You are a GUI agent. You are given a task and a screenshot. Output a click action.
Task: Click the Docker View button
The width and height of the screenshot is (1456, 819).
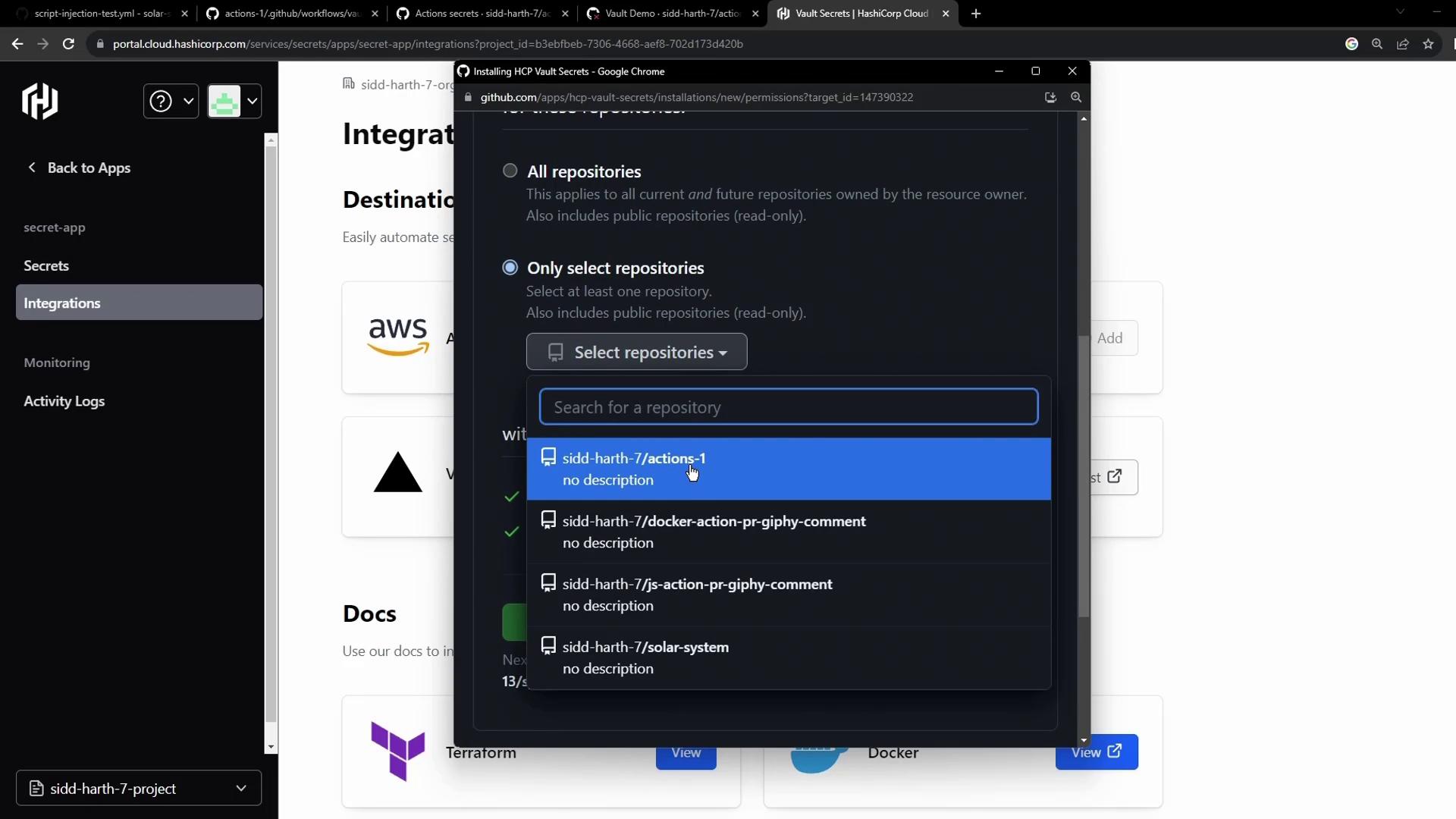[1096, 752]
